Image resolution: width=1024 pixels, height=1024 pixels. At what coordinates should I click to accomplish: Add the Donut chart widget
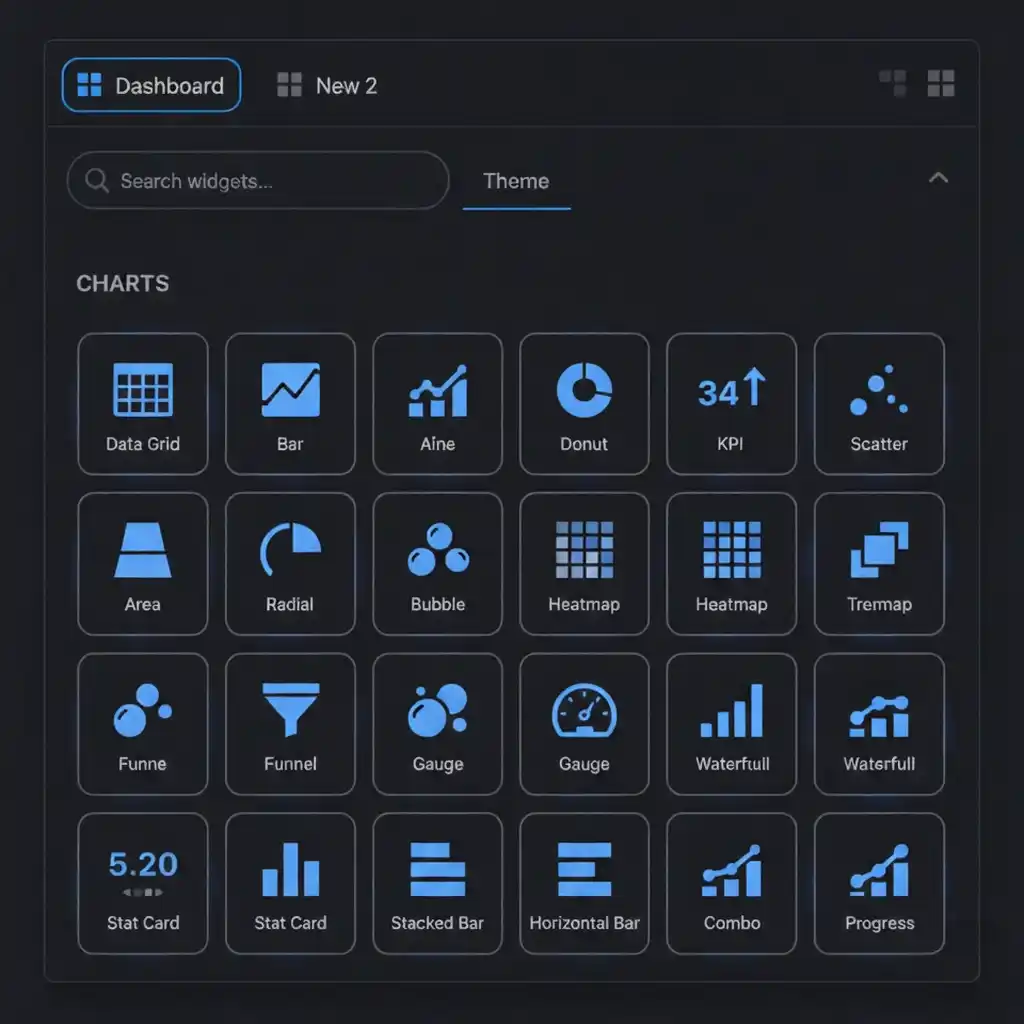pos(584,403)
